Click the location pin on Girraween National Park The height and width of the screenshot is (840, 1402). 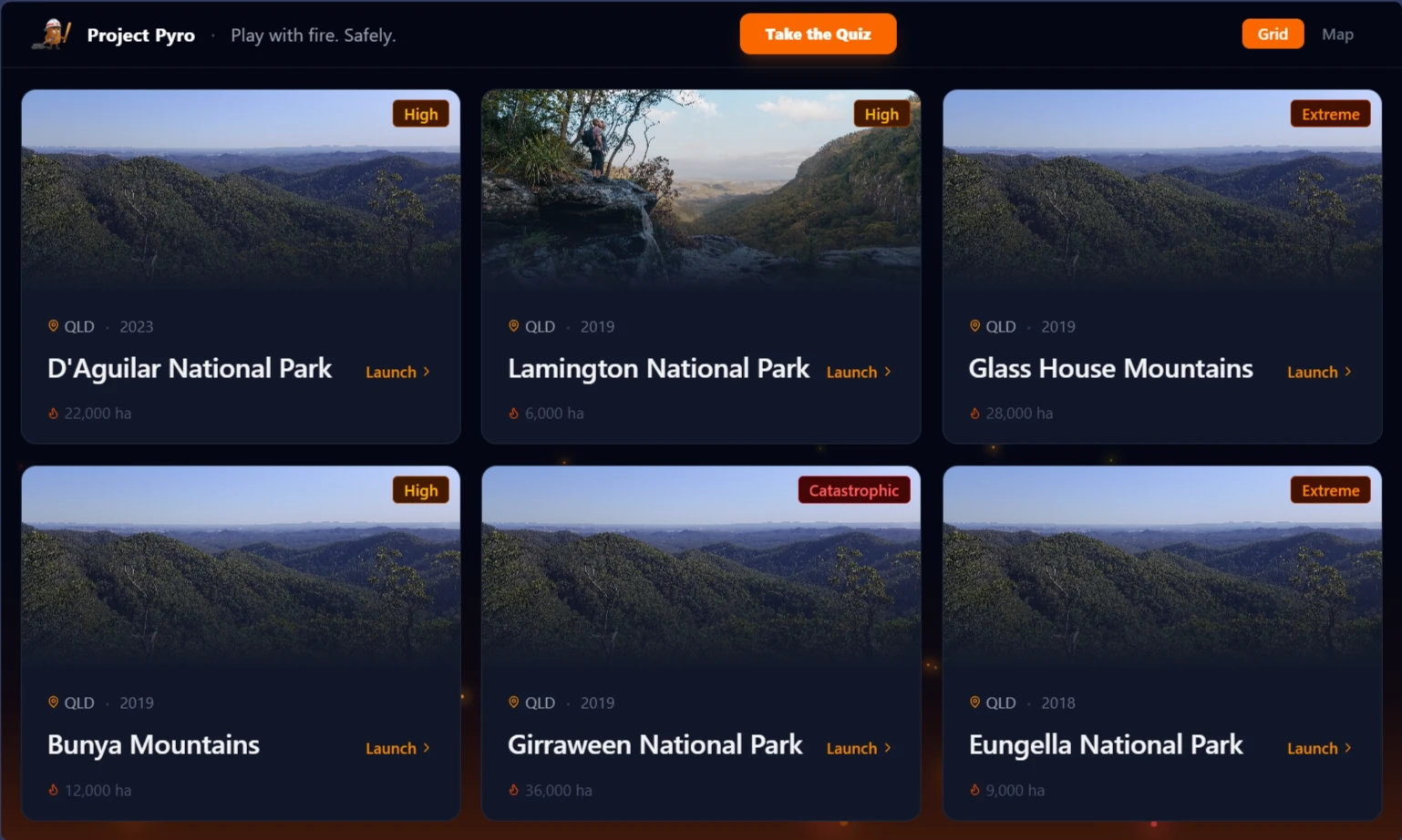tap(513, 702)
